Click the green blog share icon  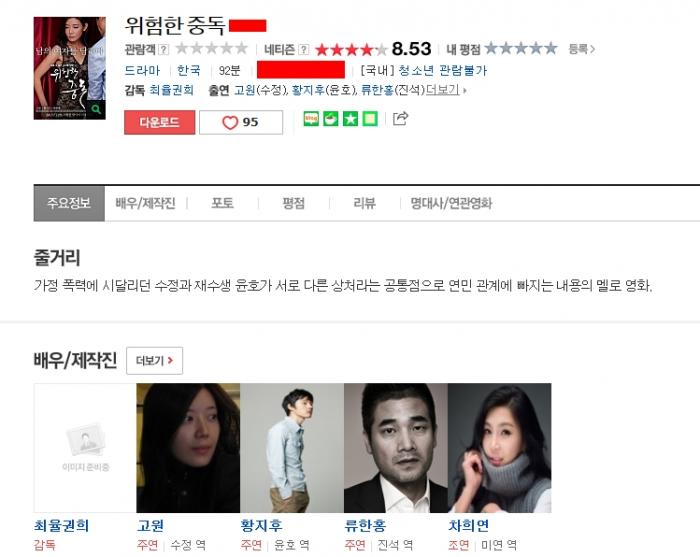311,119
